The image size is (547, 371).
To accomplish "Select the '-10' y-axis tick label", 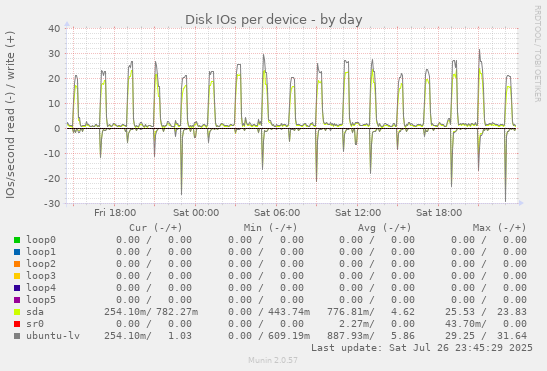I will tap(52, 154).
